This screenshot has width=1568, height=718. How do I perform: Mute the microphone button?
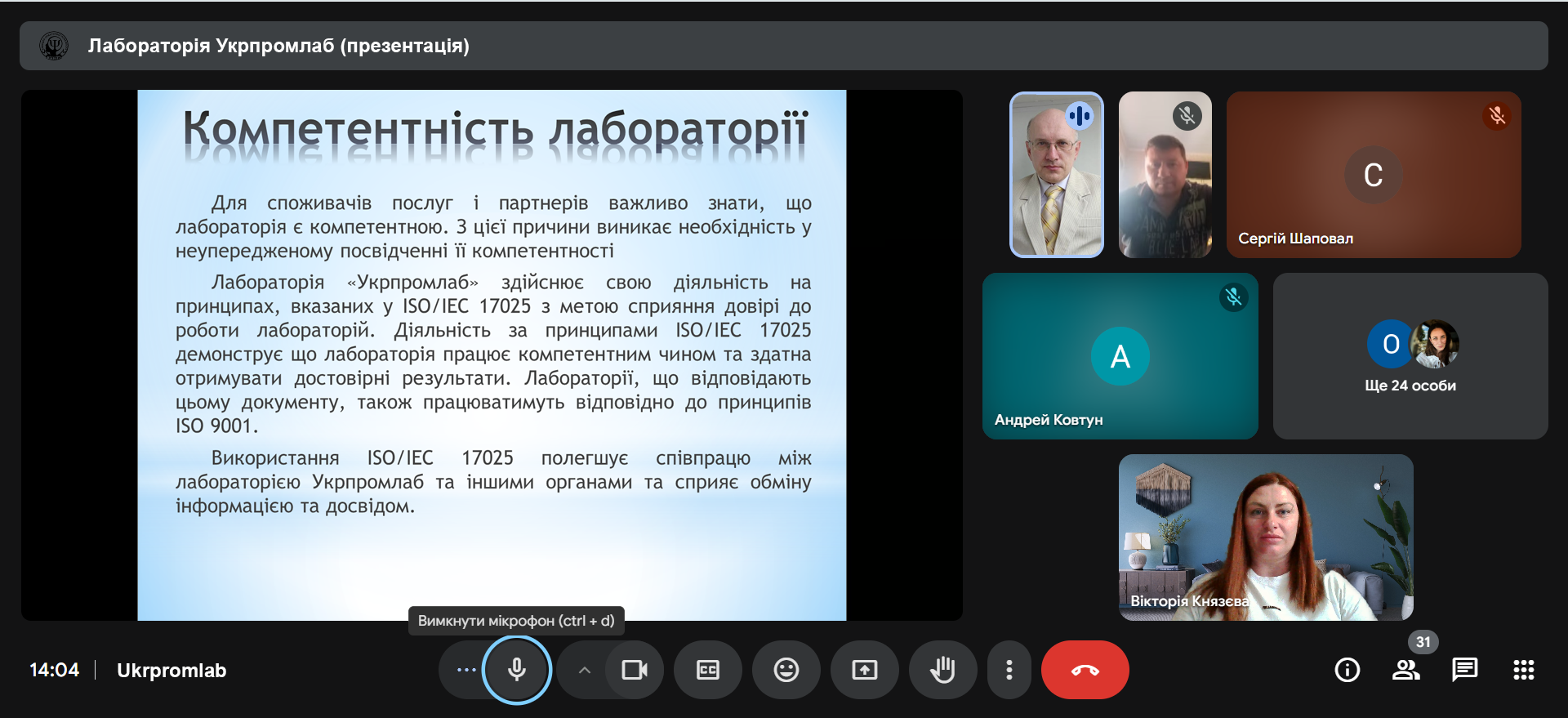click(x=517, y=670)
